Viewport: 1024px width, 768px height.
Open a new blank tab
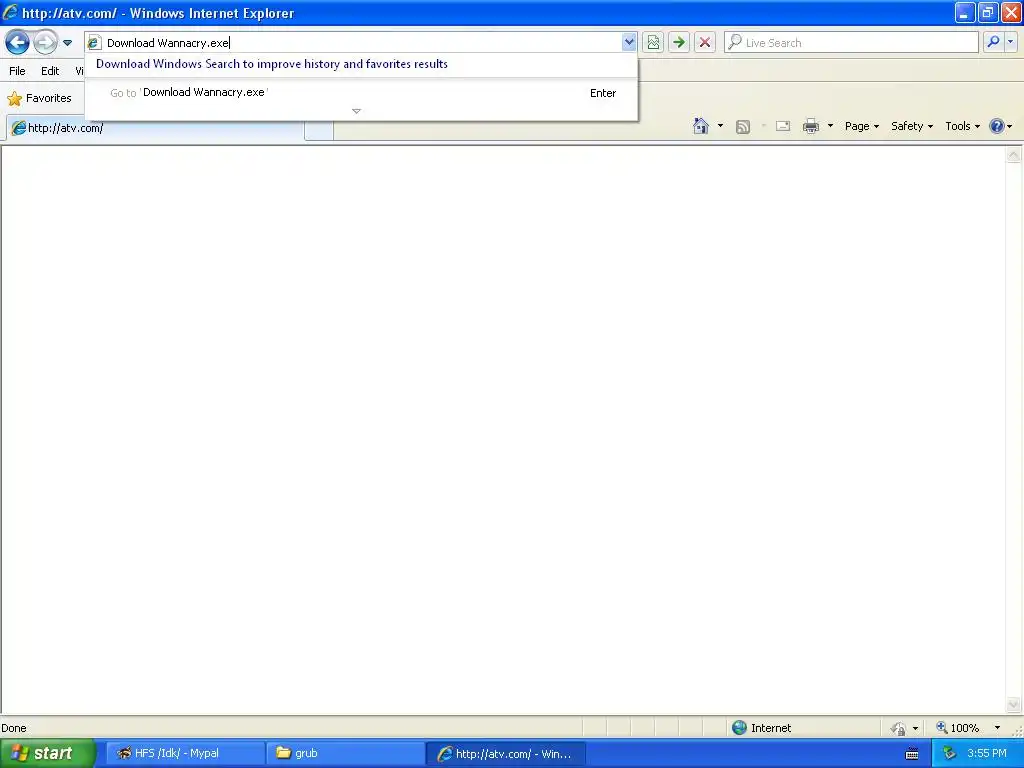click(319, 129)
